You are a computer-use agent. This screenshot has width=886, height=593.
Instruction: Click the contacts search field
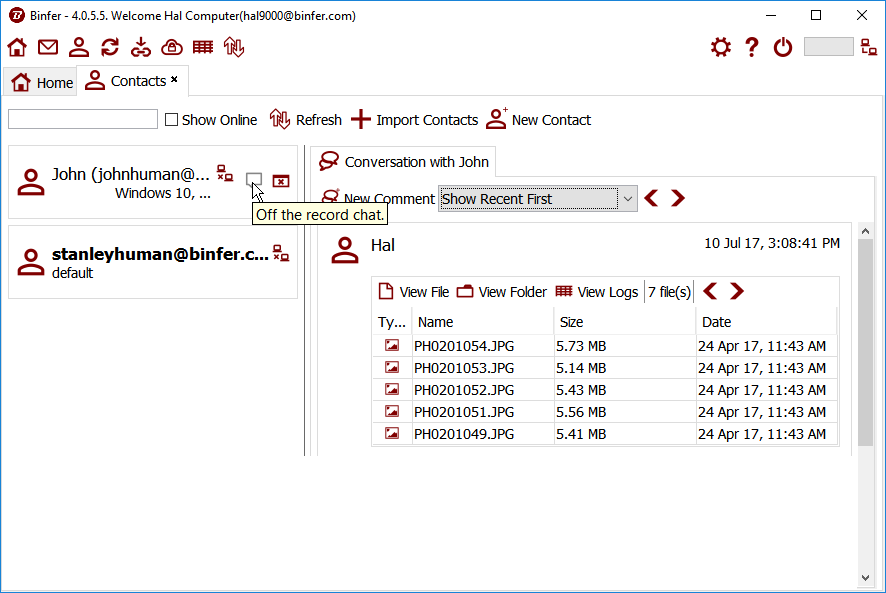pyautogui.click(x=83, y=119)
